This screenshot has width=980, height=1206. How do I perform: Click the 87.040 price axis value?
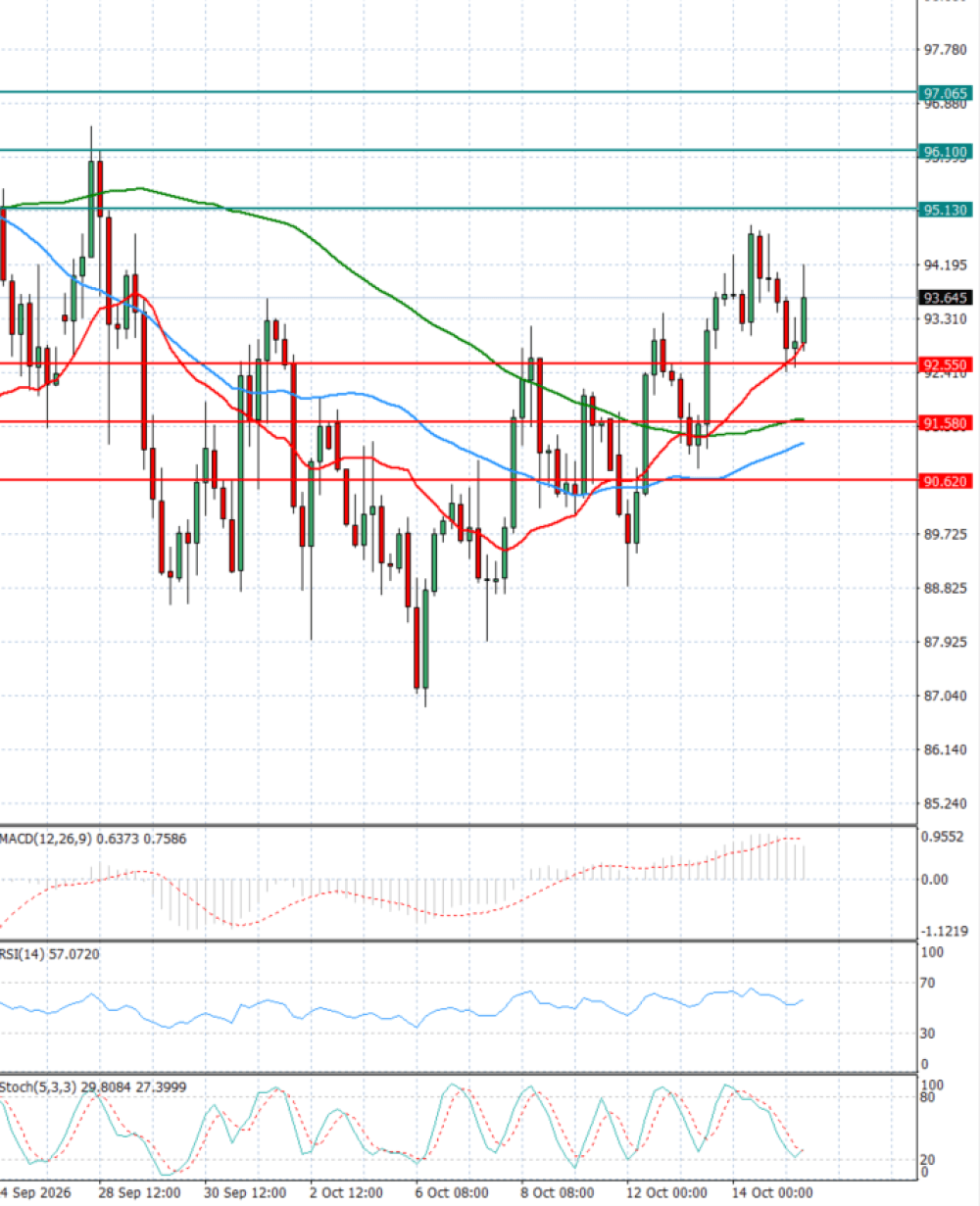(947, 696)
